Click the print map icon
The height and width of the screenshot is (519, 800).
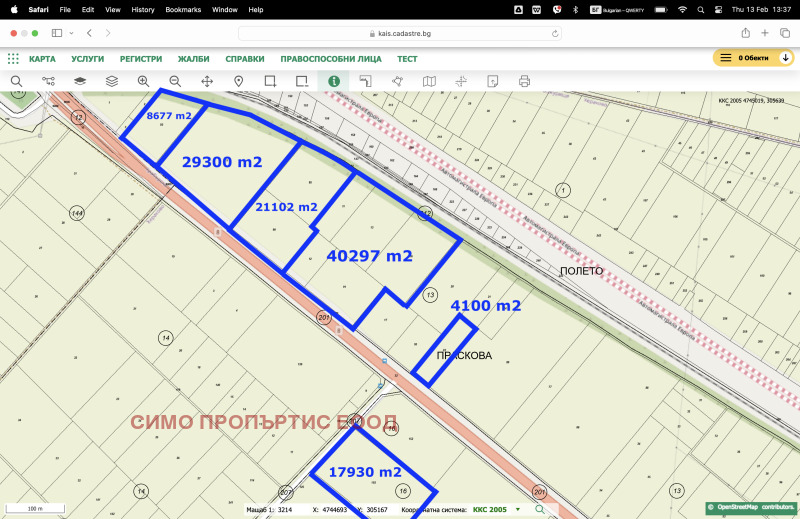point(524,81)
